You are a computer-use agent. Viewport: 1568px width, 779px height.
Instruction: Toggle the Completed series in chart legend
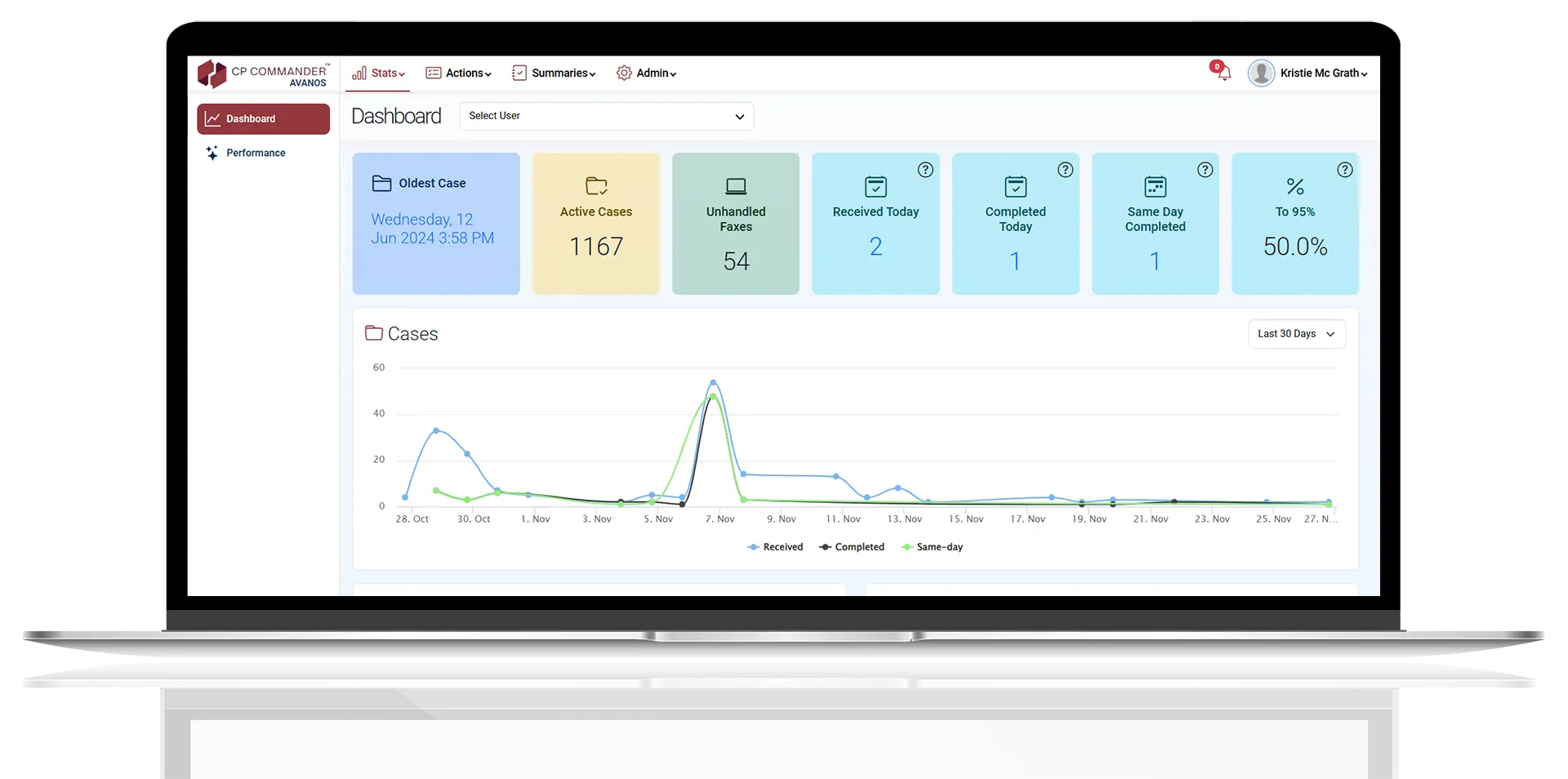852,547
